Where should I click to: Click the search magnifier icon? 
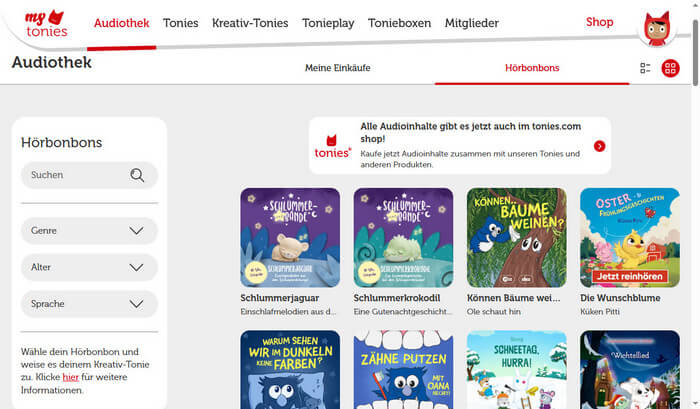coord(137,175)
